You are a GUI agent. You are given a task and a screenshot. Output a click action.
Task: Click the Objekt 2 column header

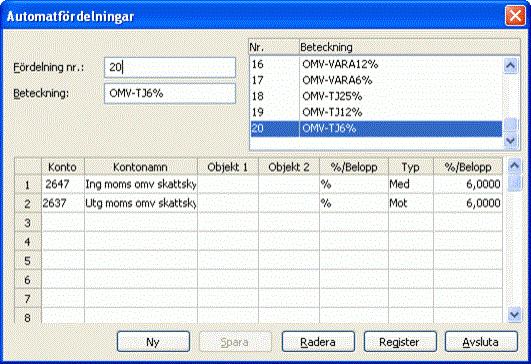(289, 167)
